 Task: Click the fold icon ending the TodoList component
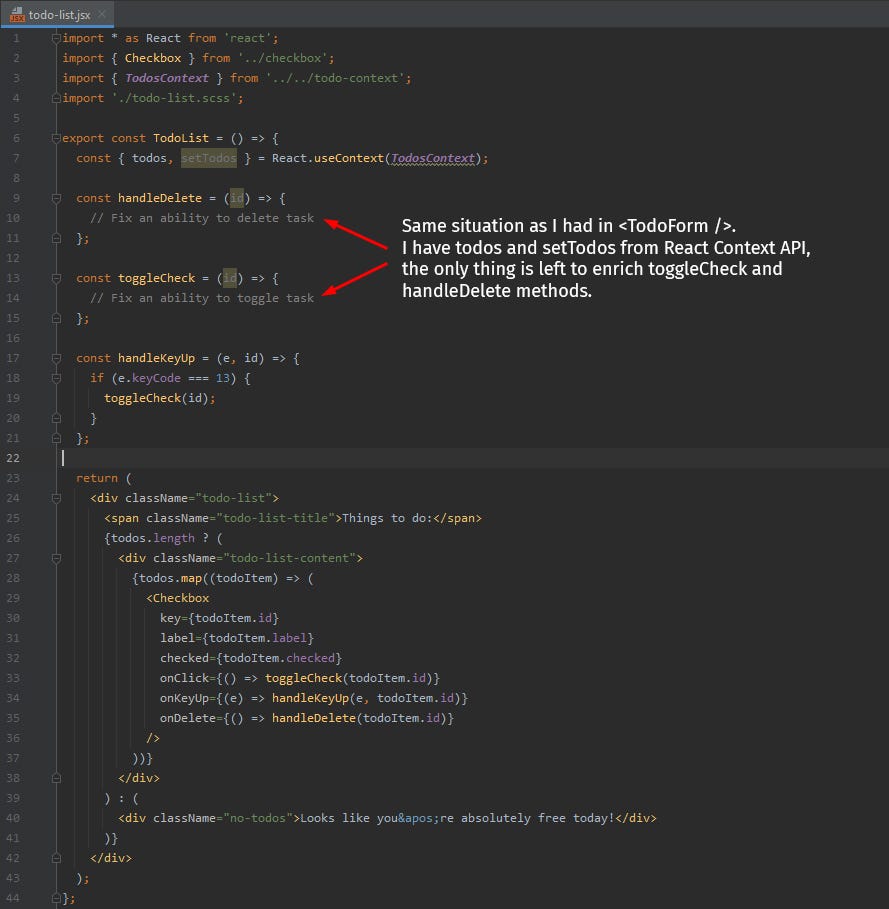click(x=56, y=897)
